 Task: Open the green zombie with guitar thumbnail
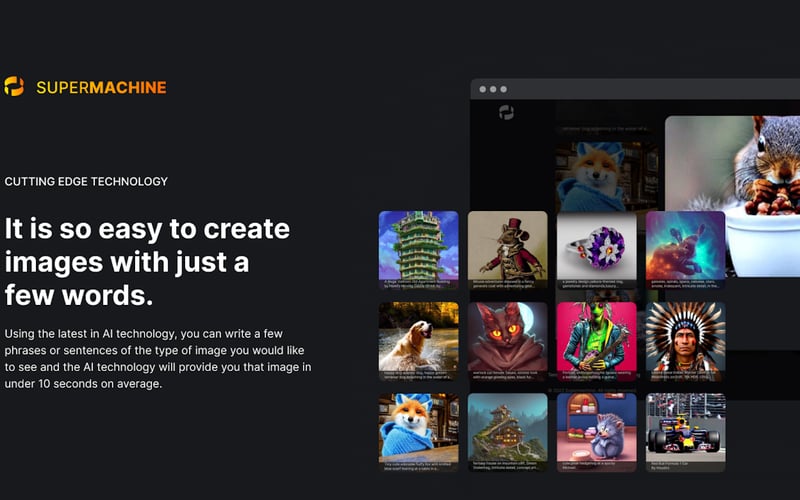tap(596, 341)
